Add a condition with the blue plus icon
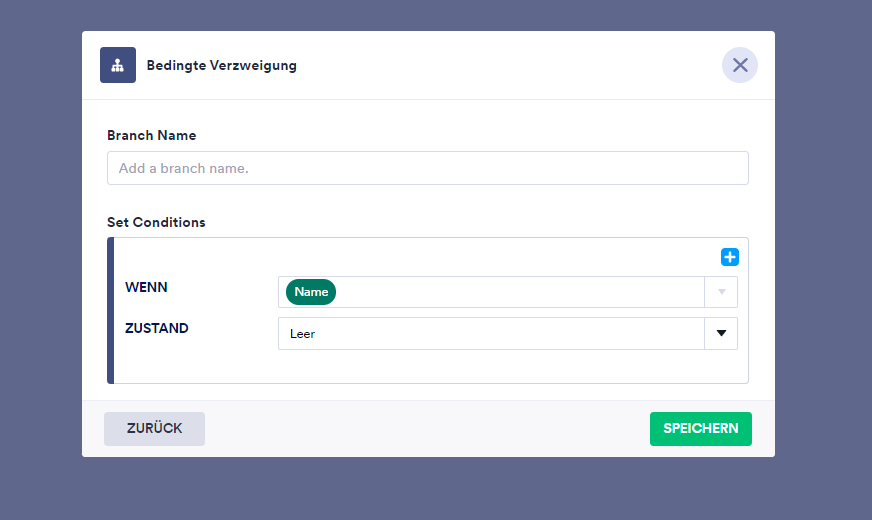Screen dimensions: 872x520 tap(730, 257)
